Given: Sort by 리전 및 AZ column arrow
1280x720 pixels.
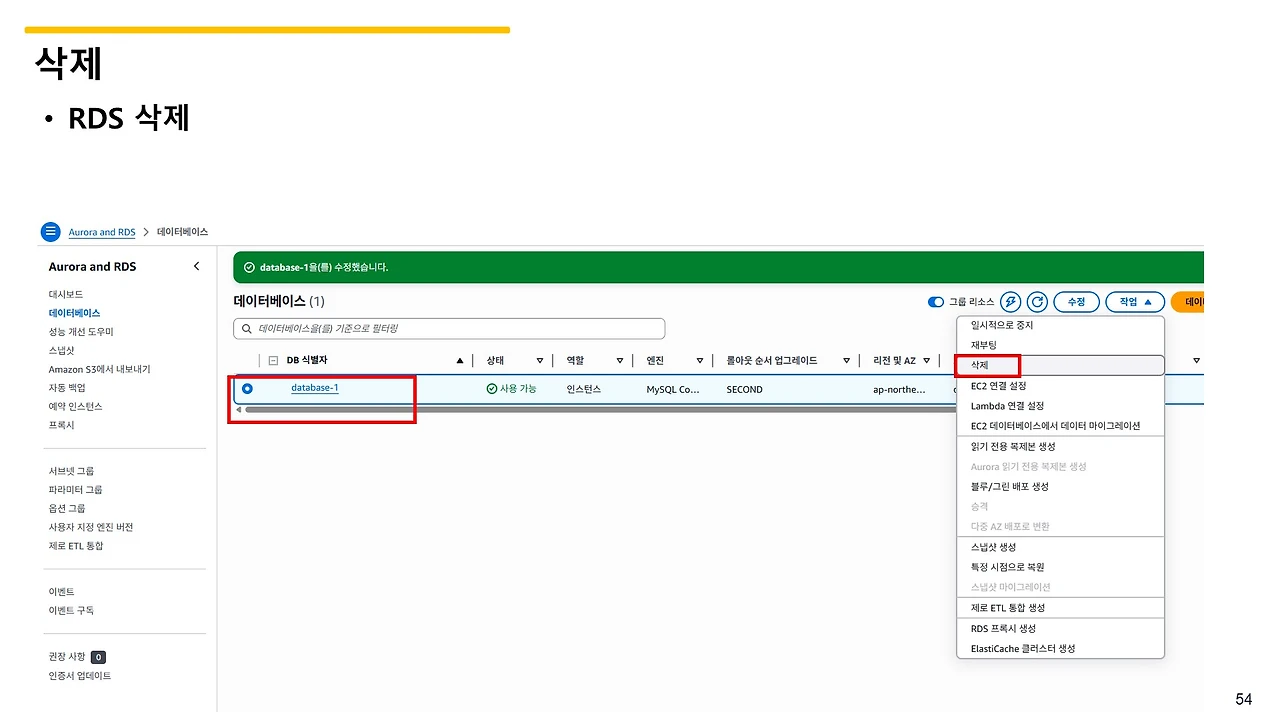Looking at the screenshot, I should 927,361.
